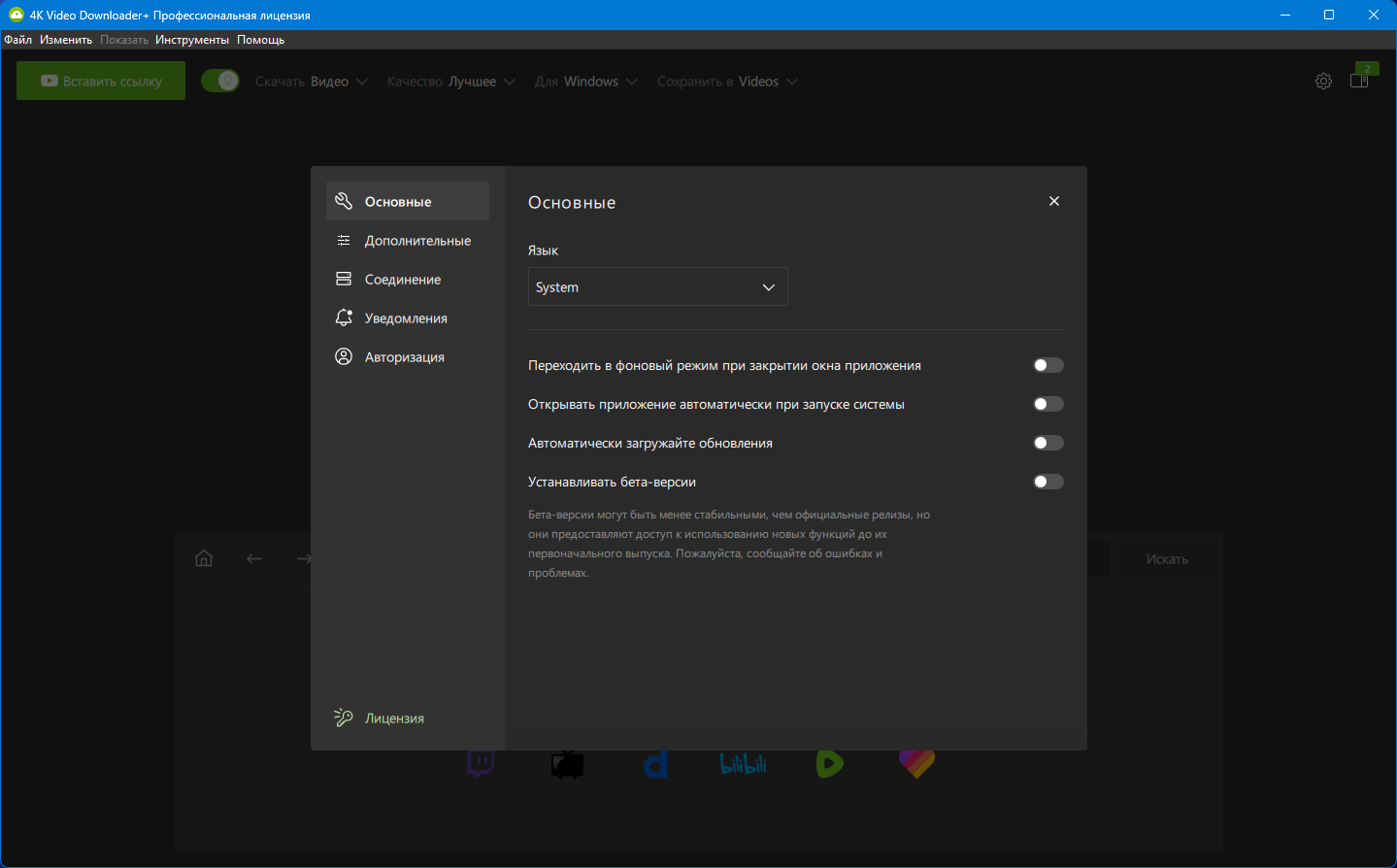
Task: Click the Dailymotion icon
Action: (x=656, y=765)
